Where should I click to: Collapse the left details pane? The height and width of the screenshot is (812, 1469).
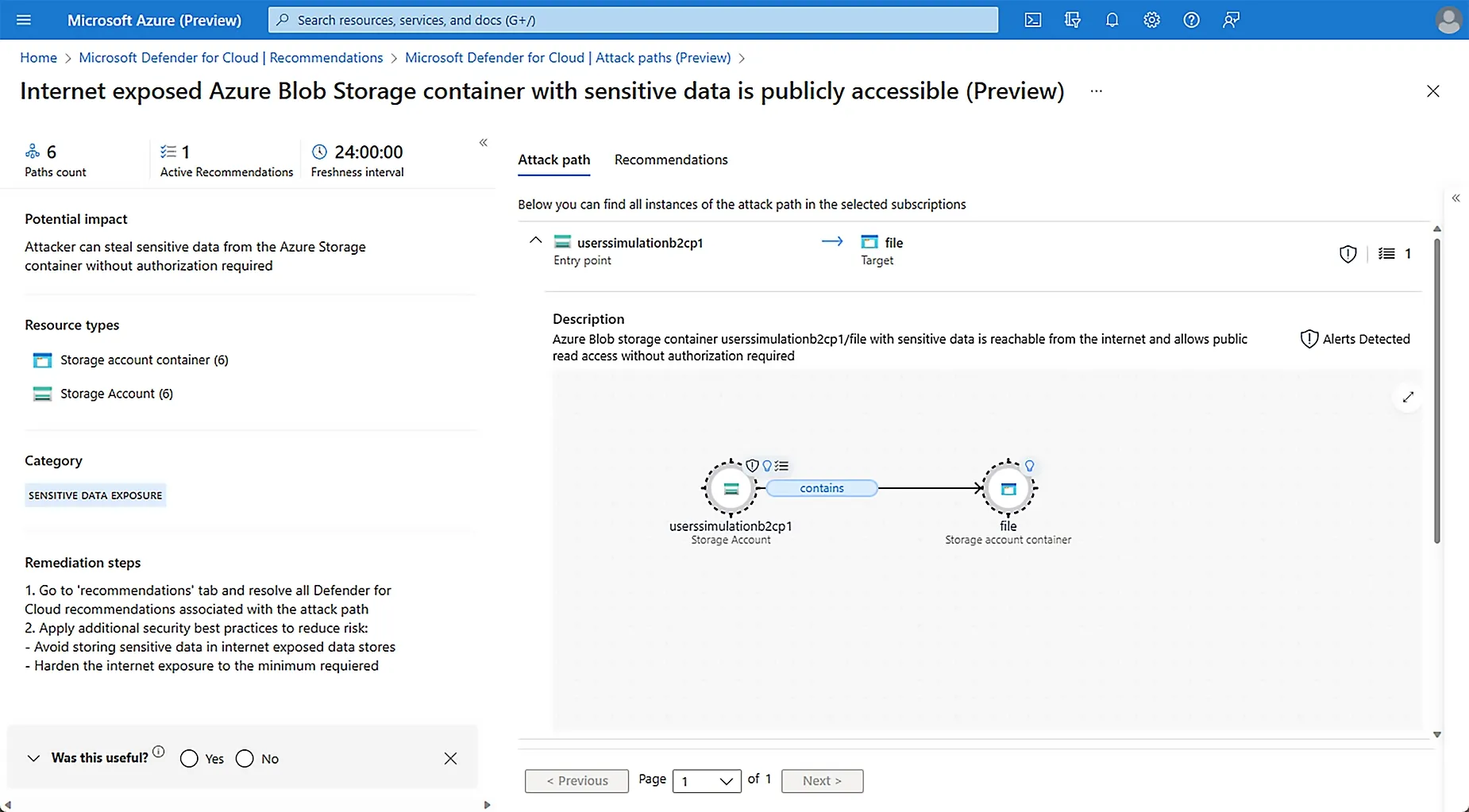[483, 143]
